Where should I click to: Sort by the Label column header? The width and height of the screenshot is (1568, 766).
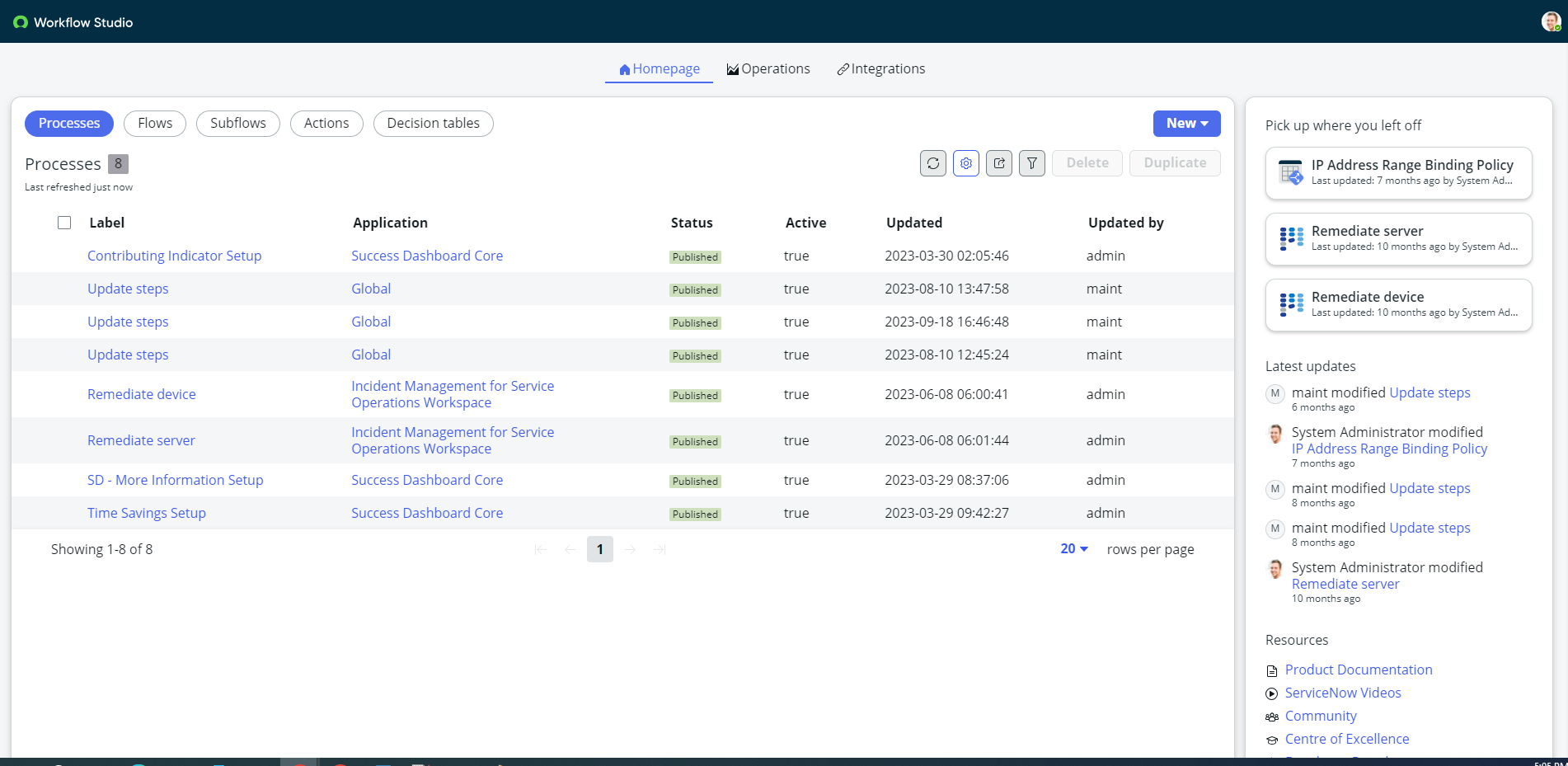coord(107,223)
